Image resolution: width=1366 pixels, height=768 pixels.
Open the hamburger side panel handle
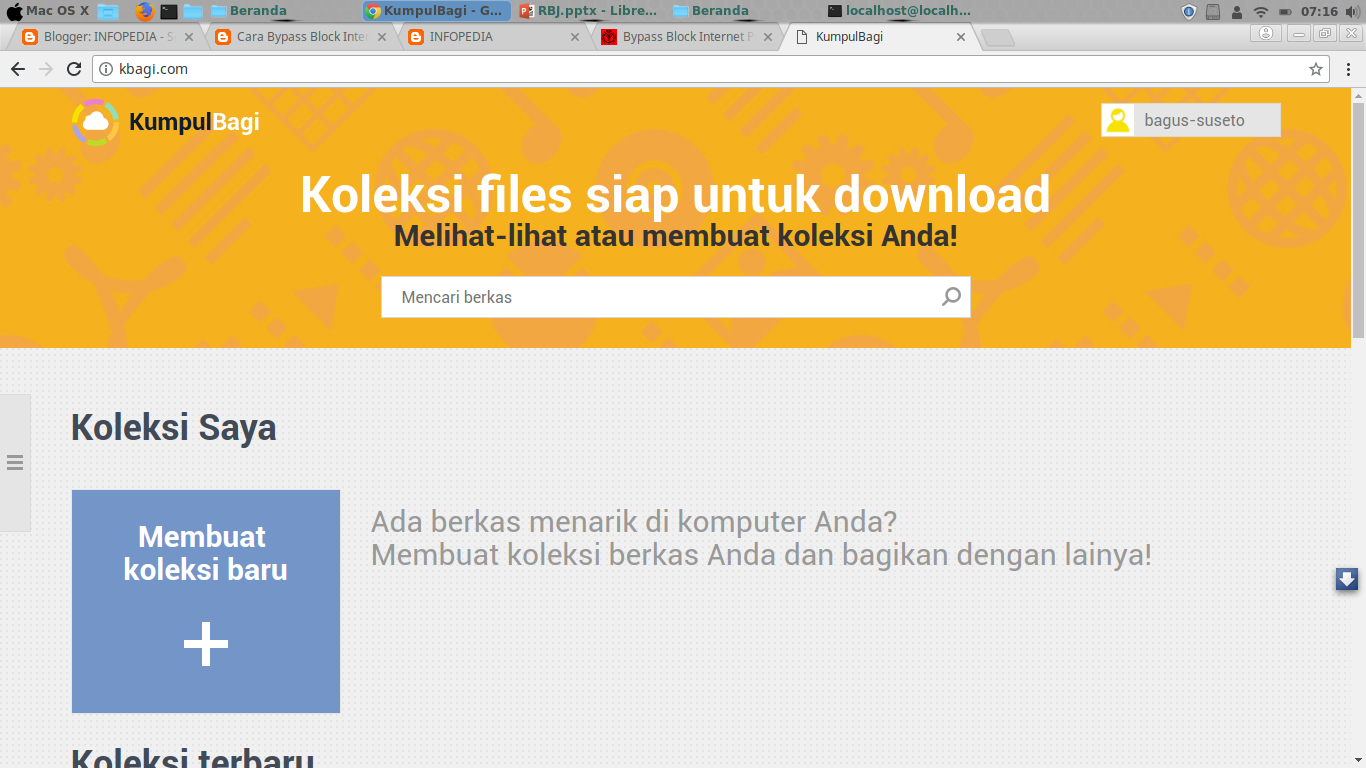tap(14, 462)
